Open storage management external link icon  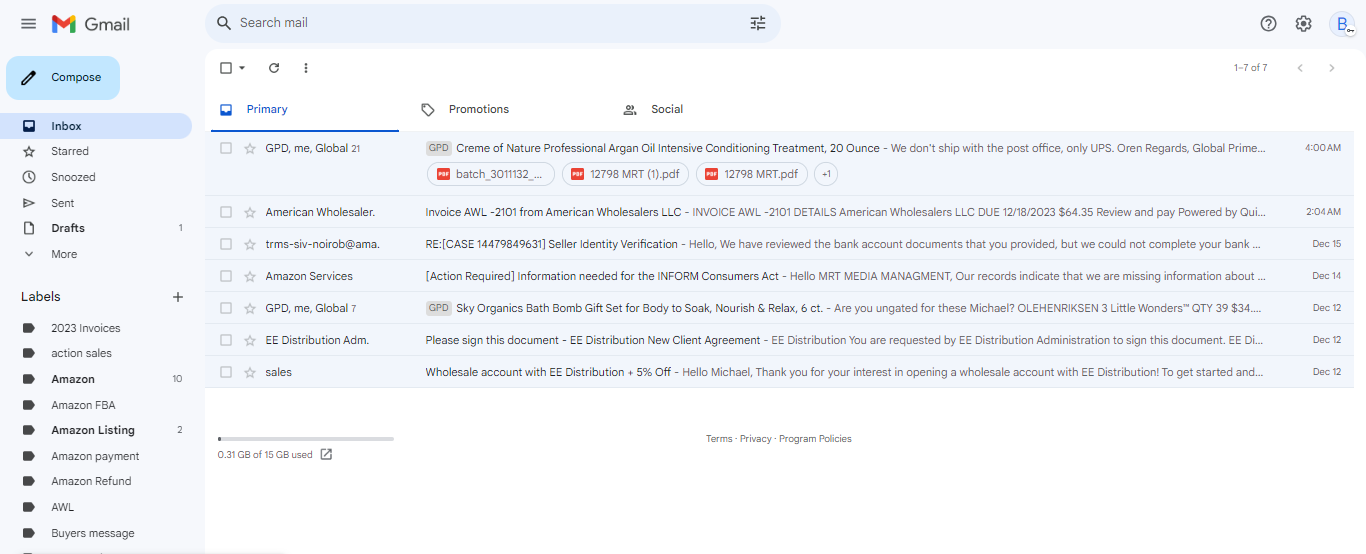click(x=326, y=454)
